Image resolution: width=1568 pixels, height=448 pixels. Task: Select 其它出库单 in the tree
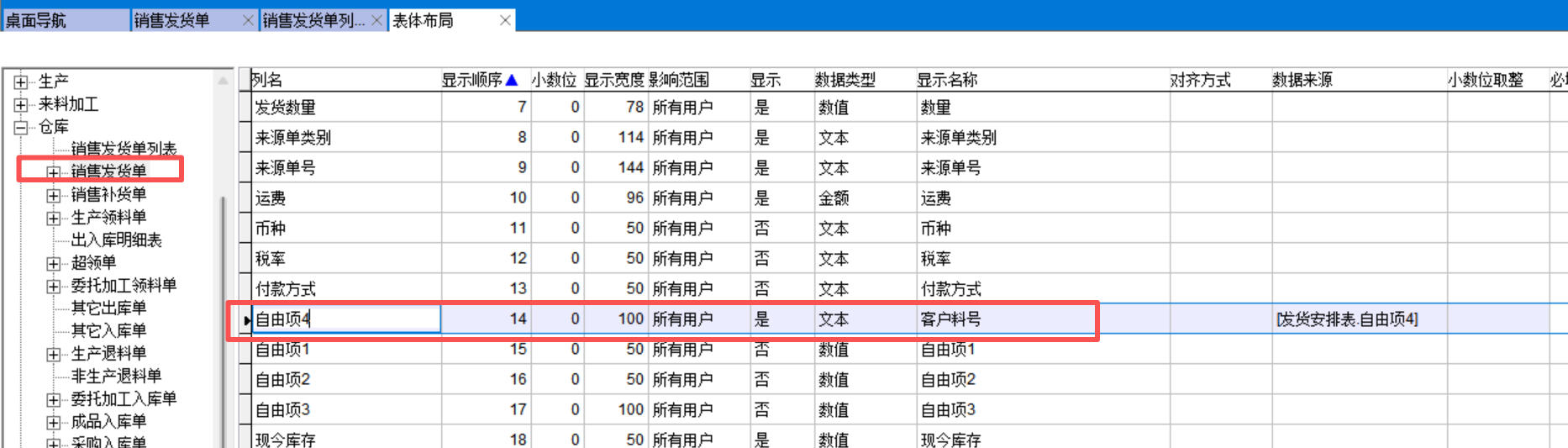click(x=108, y=308)
